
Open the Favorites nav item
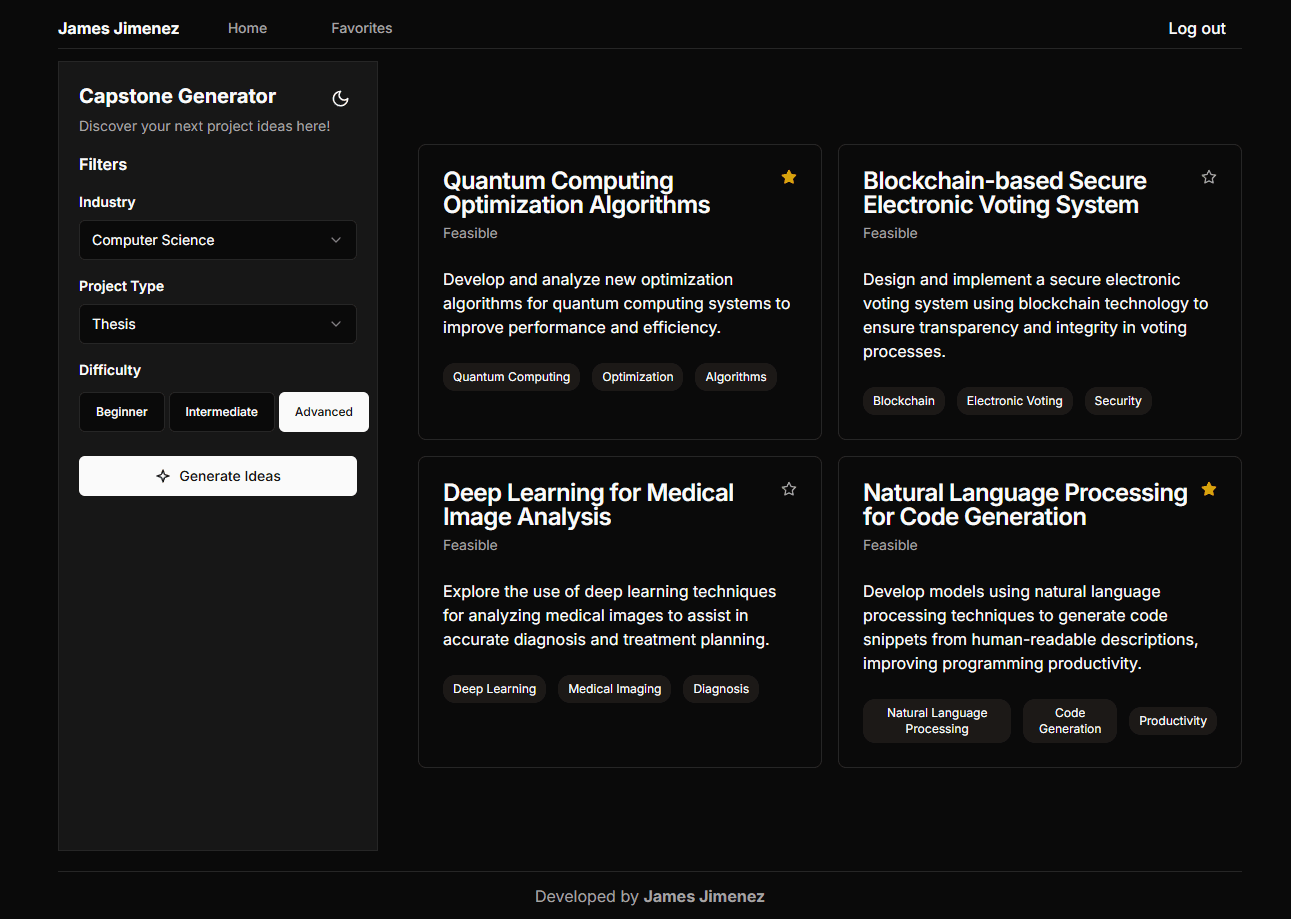tap(362, 28)
